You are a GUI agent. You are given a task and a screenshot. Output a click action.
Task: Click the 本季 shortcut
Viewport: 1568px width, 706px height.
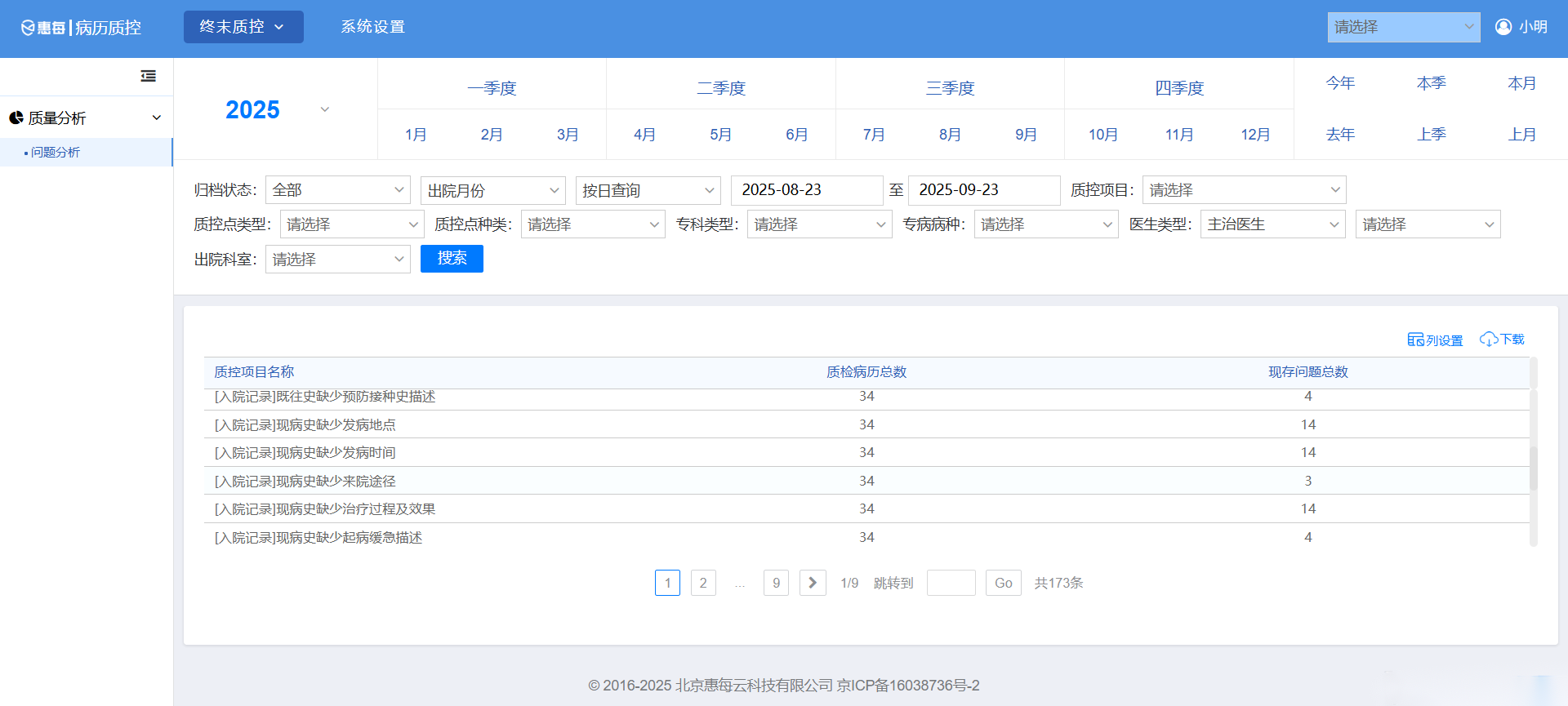[x=1432, y=83]
